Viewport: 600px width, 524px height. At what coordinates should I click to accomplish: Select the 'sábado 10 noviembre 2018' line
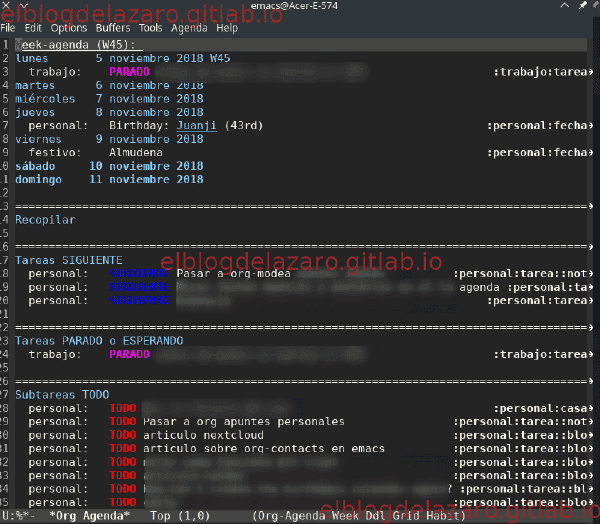click(x=109, y=166)
